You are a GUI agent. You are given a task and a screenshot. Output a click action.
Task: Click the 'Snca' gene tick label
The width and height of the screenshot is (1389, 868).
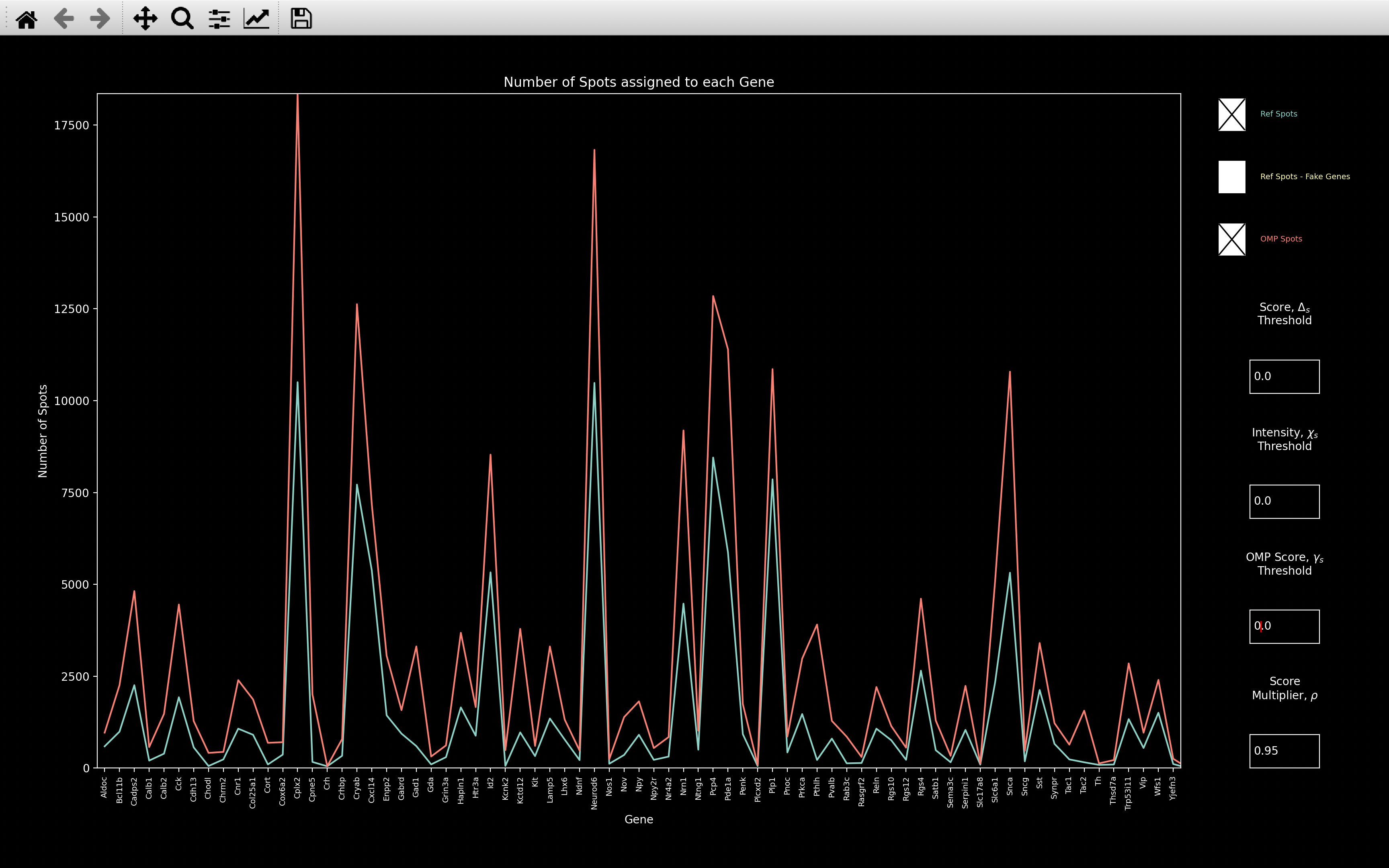coord(1010,786)
